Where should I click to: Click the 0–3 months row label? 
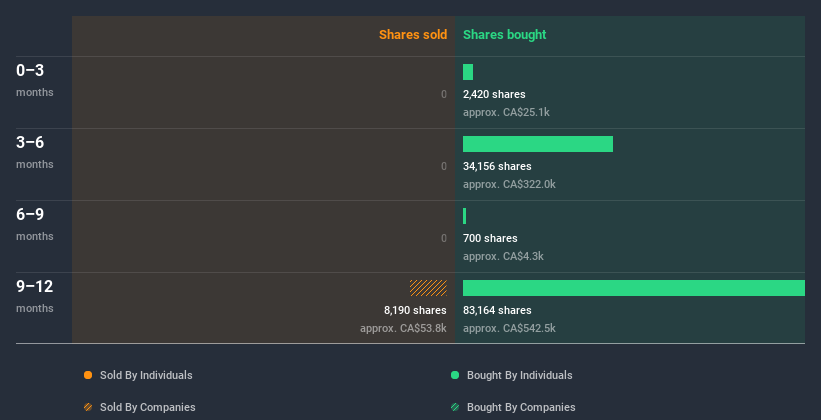(x=35, y=80)
